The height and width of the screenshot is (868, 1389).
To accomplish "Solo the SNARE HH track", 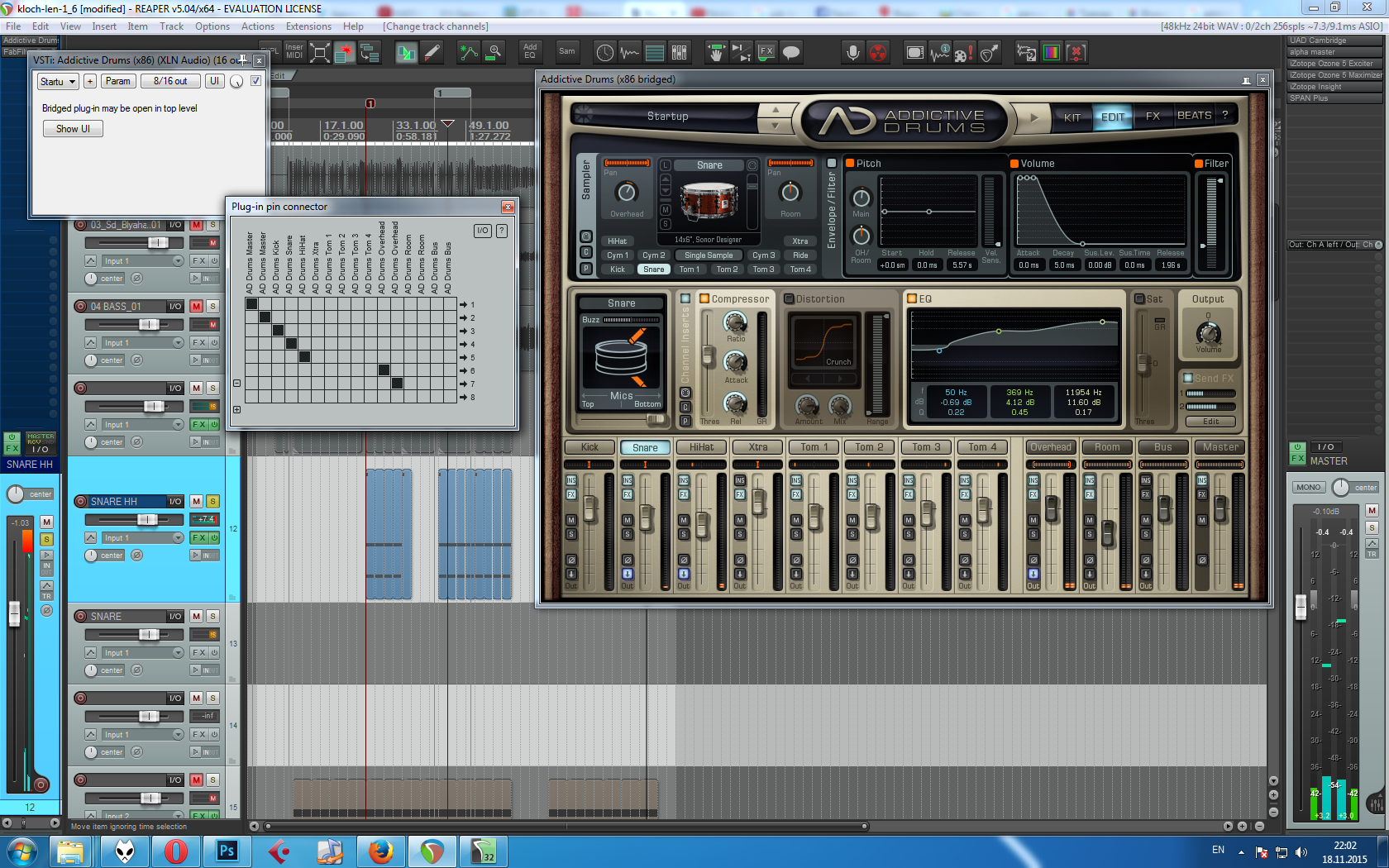I will point(212,501).
